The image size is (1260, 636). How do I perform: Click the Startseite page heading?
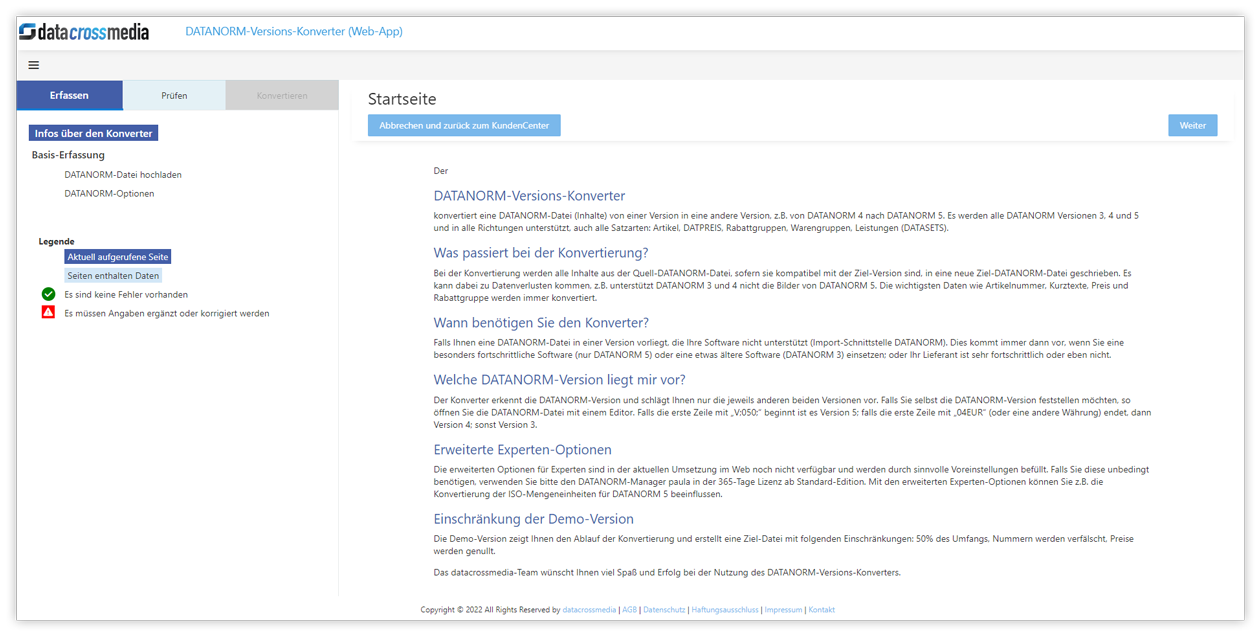402,99
